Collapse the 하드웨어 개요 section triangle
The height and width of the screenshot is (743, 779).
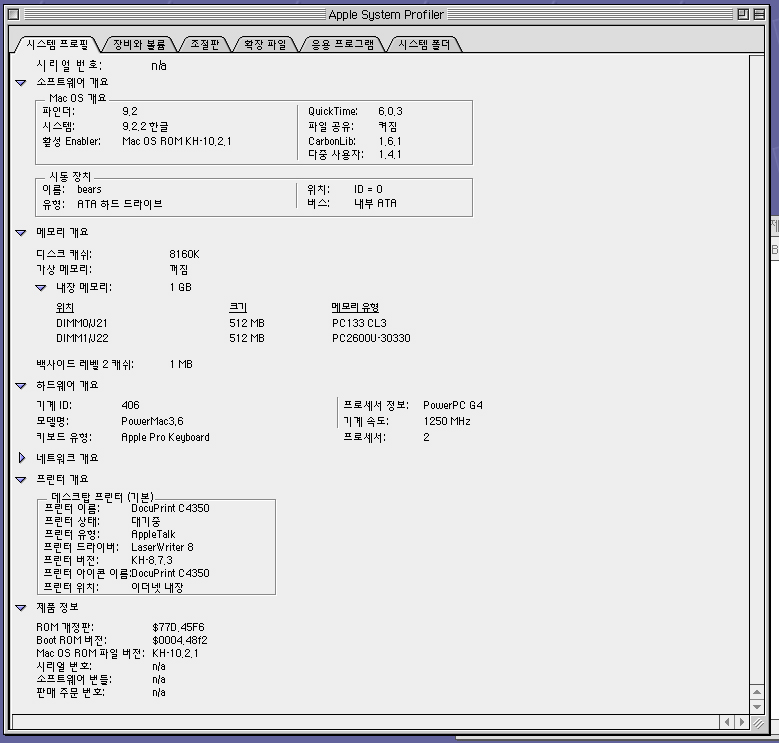coord(21,386)
